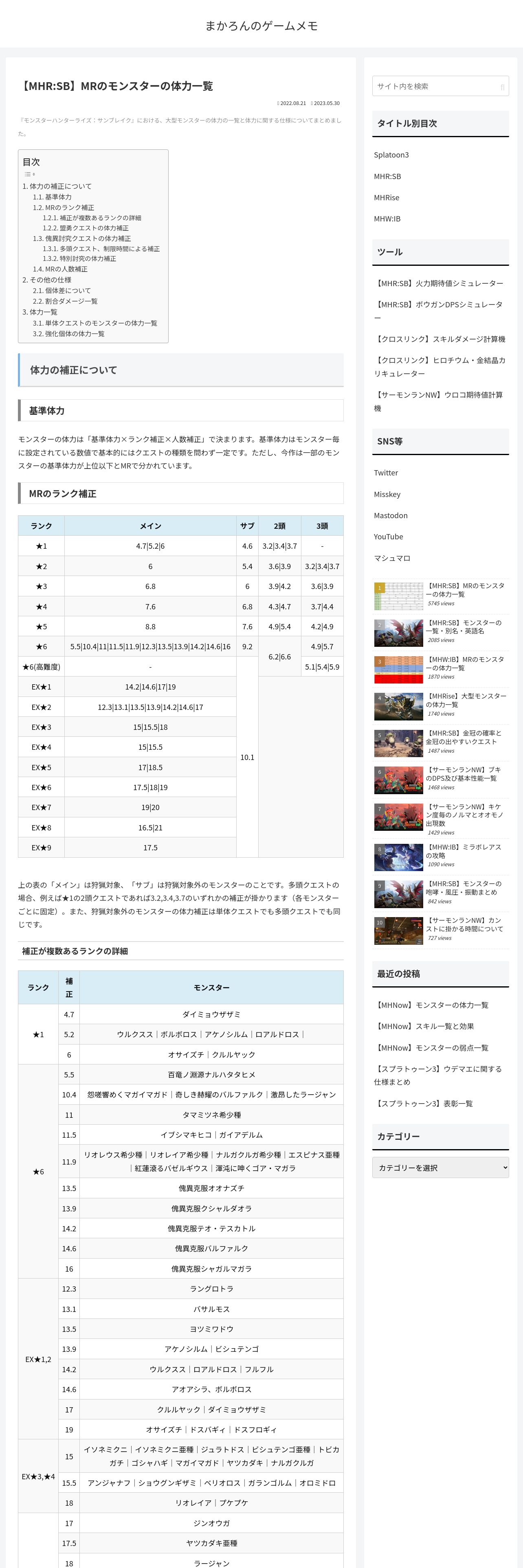Click the 10.1 merged sub cell
Screen dimensions: 523x1568
coord(247,757)
